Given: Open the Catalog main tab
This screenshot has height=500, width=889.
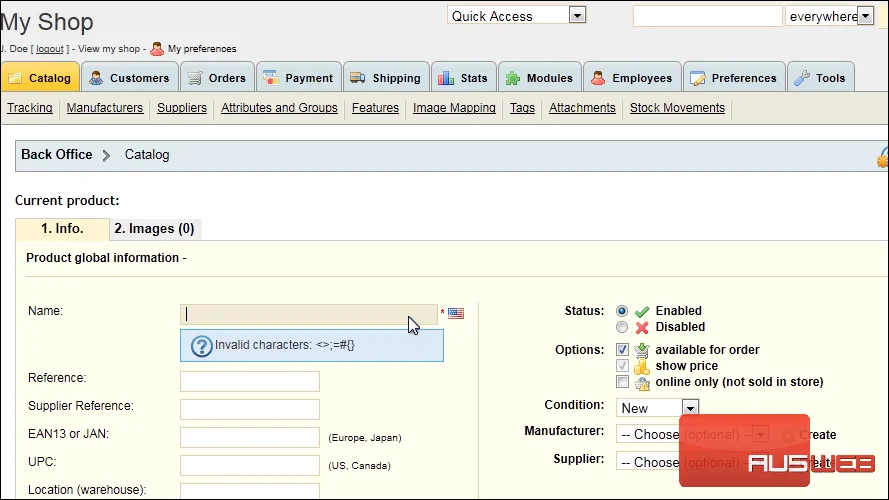Looking at the screenshot, I should [x=40, y=77].
